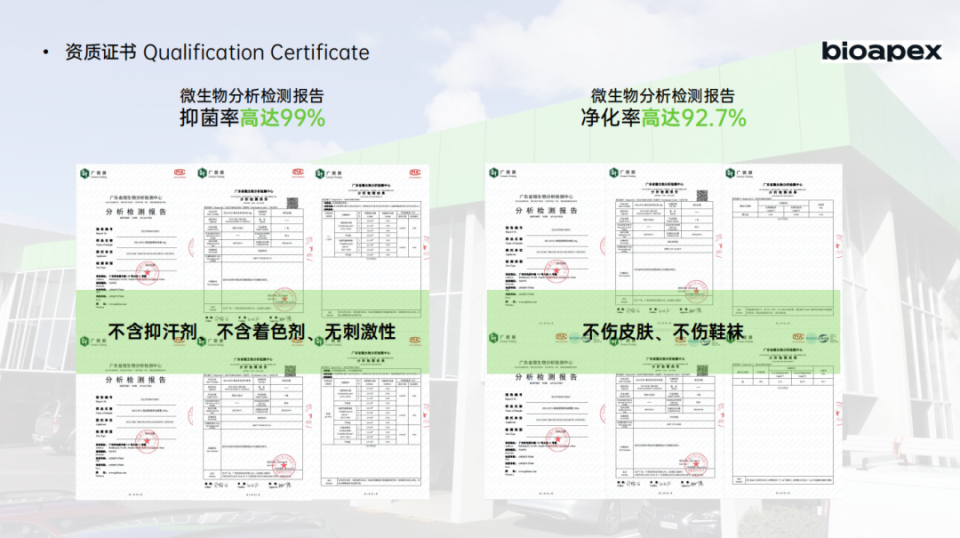Click the QR code on left group's top-middle page
The image size is (960, 538).
[293, 203]
